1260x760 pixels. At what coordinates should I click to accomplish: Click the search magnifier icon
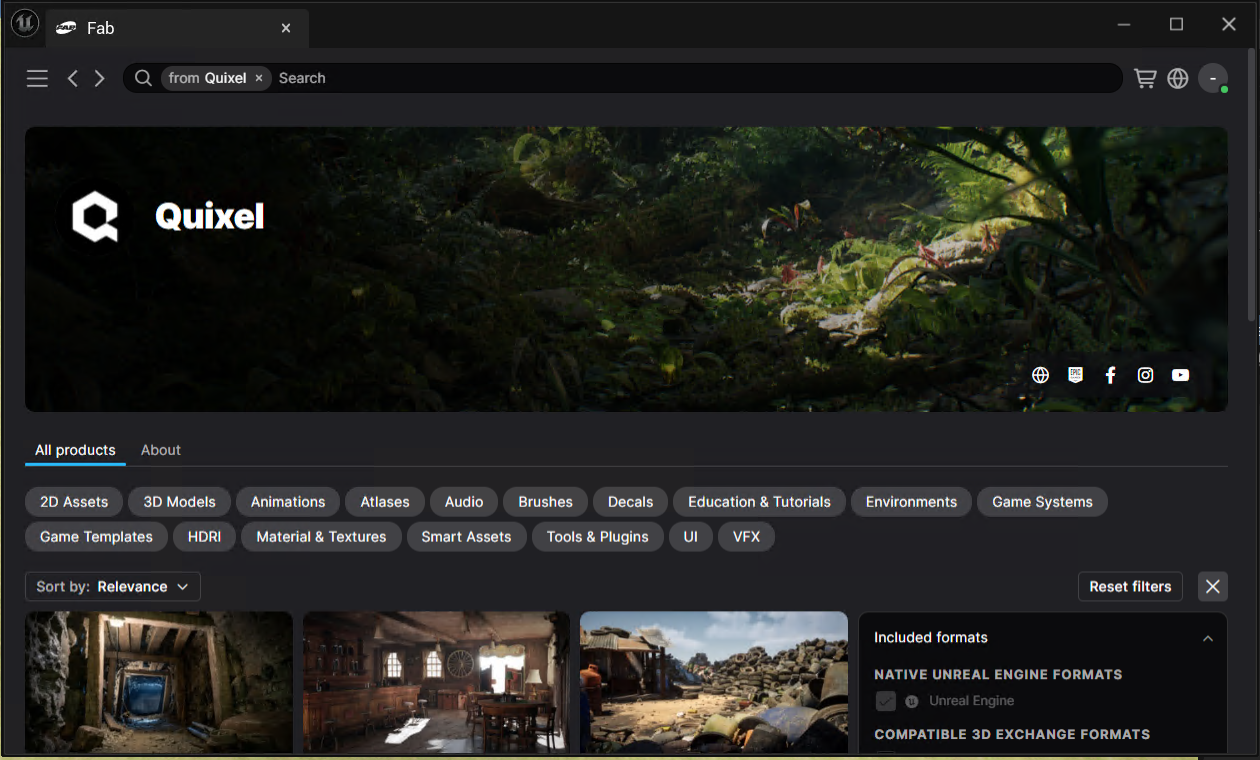pos(143,78)
